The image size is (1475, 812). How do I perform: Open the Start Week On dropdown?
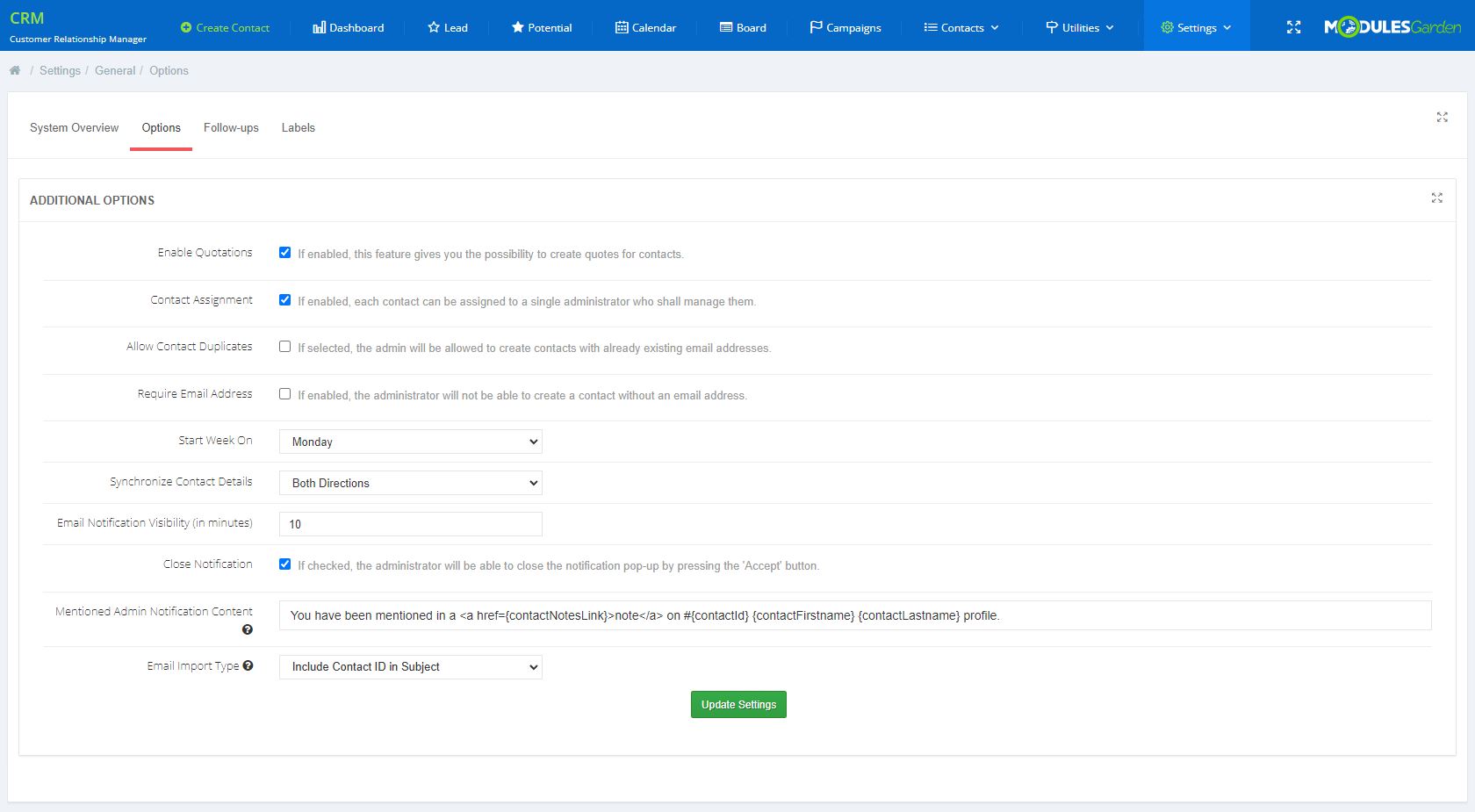410,442
